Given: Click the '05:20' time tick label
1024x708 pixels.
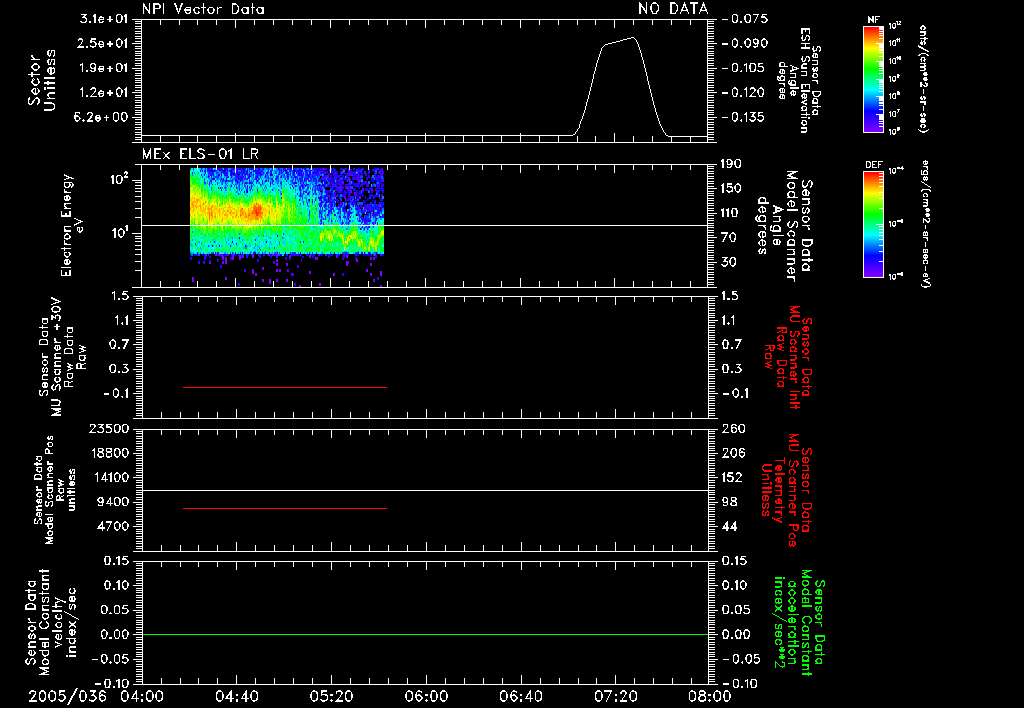Looking at the screenshot, I should coord(331,696).
